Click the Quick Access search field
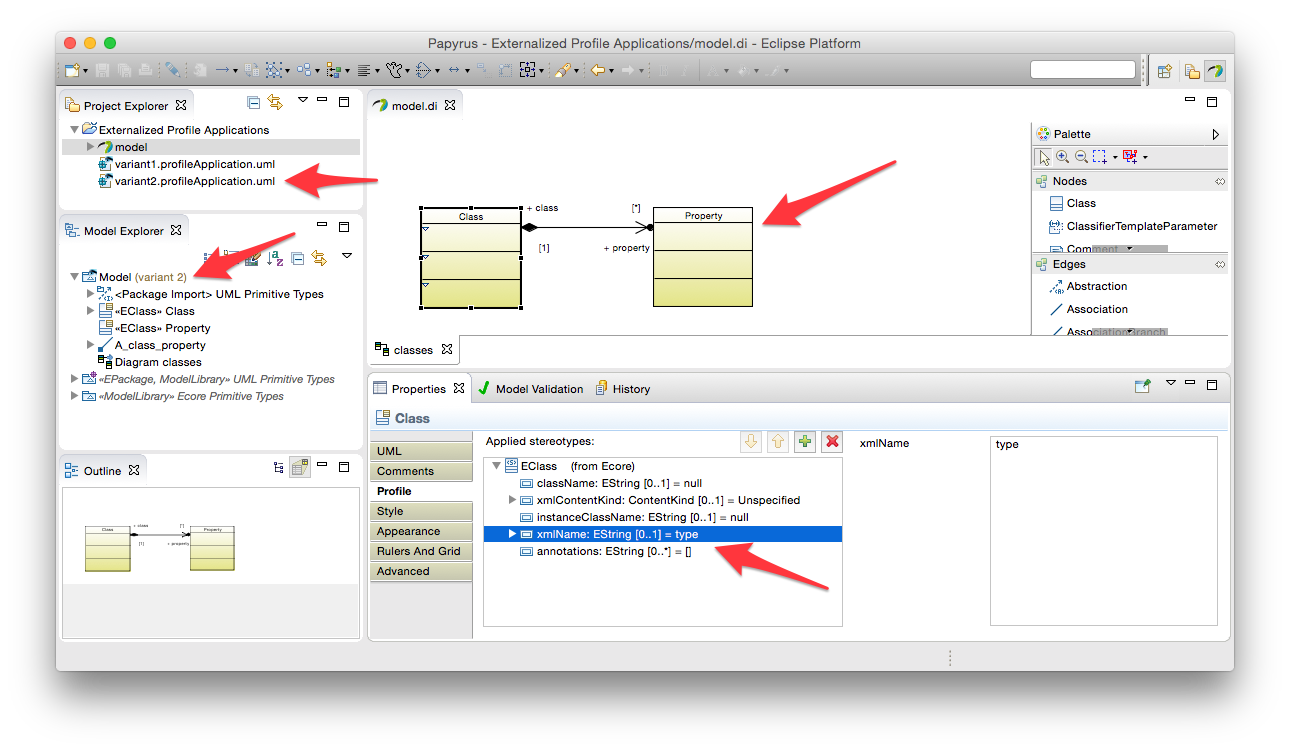The height and width of the screenshot is (751, 1290). click(1083, 71)
